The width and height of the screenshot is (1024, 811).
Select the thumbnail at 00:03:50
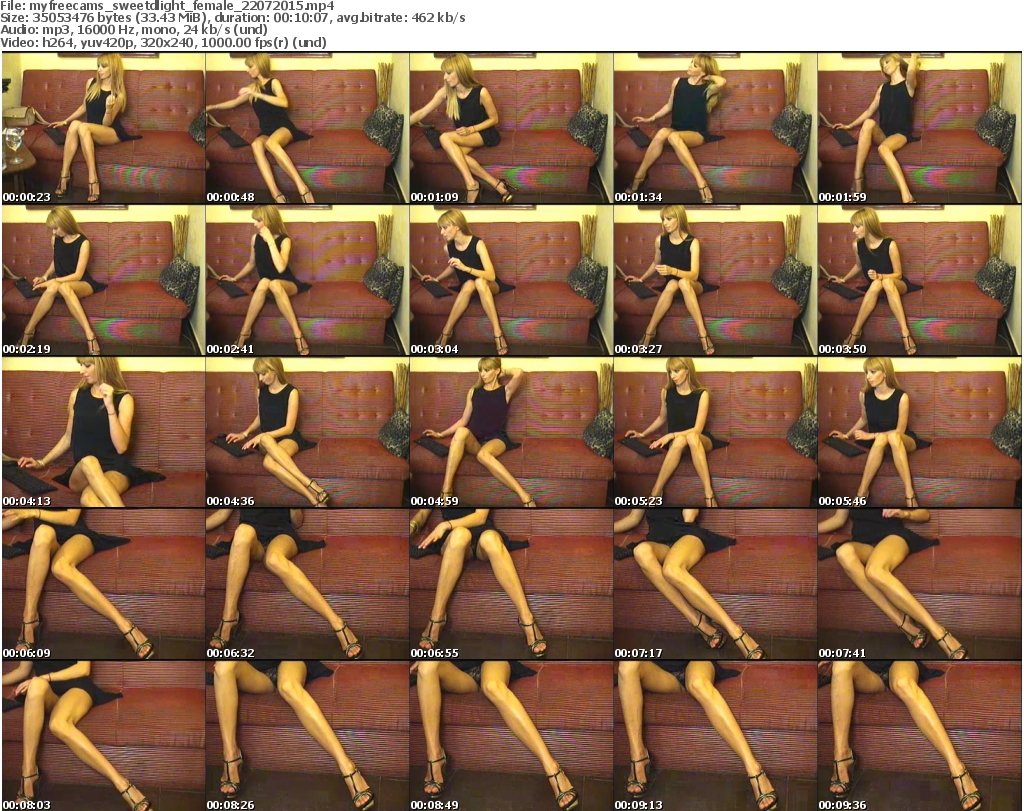point(919,280)
